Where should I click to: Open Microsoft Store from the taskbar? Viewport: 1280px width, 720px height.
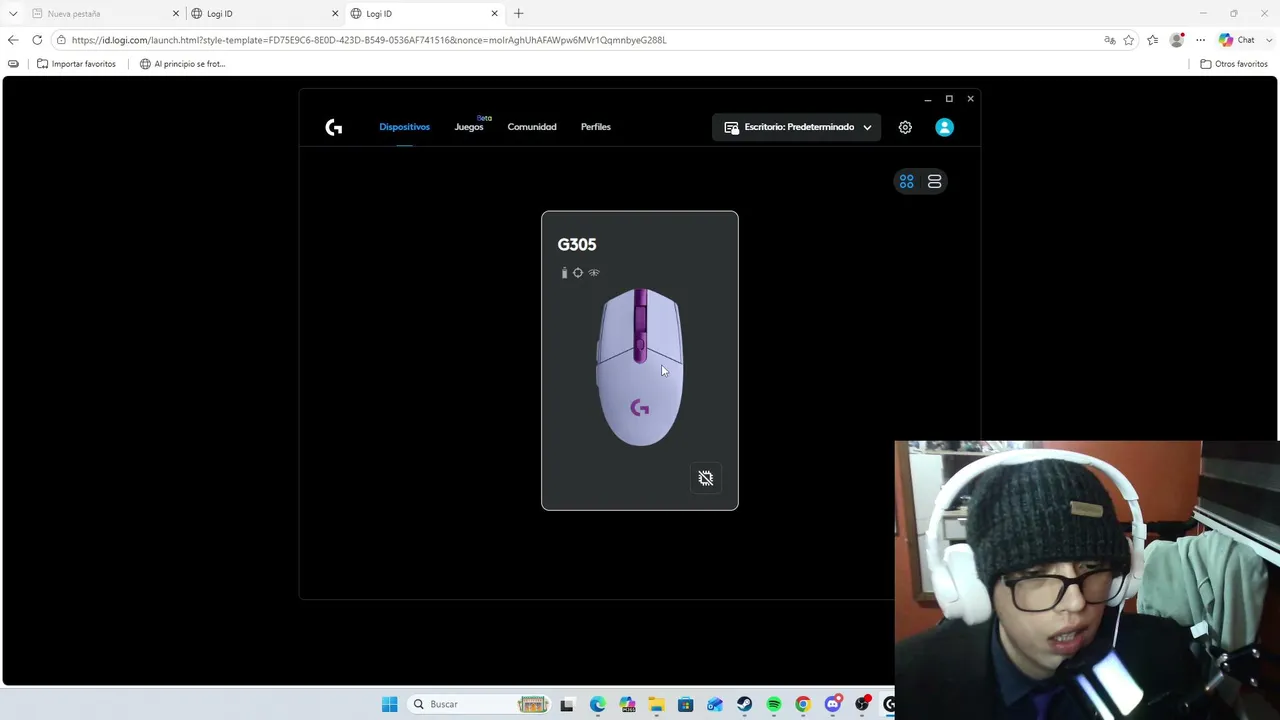pos(685,704)
